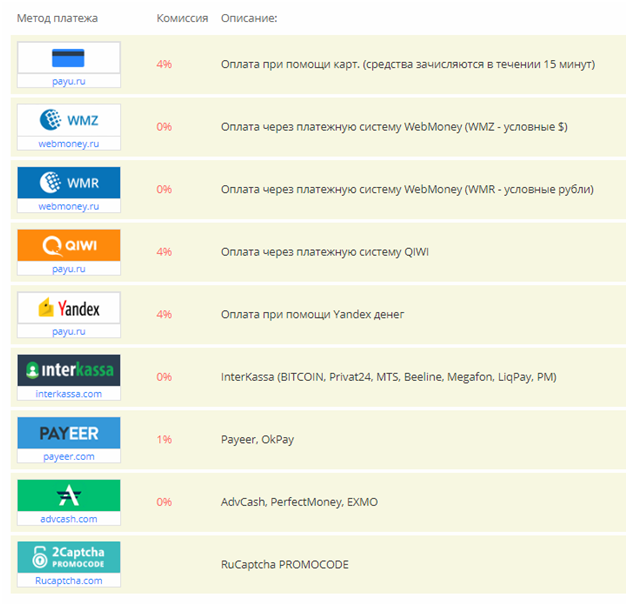Click the 'Метод платежа' column header

click(57, 18)
